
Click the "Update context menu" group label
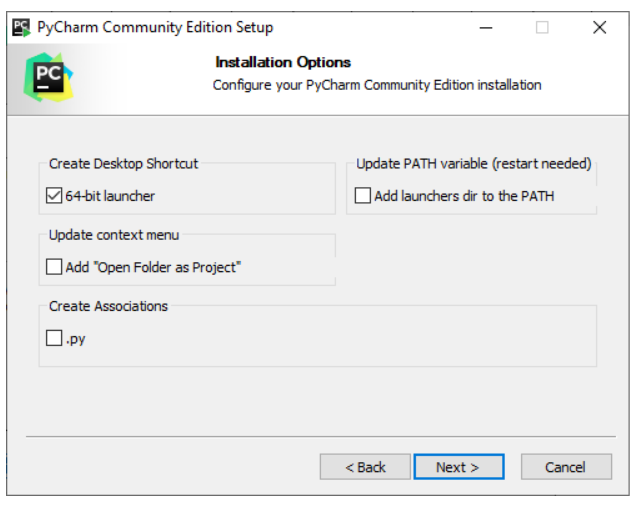114,235
